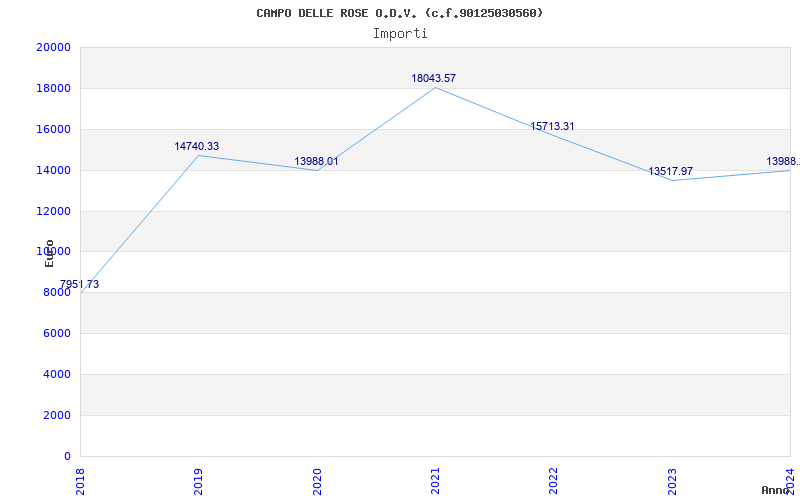This screenshot has height=500, width=800.
Task: Select the 7951.73 data label
Action: tap(80, 285)
